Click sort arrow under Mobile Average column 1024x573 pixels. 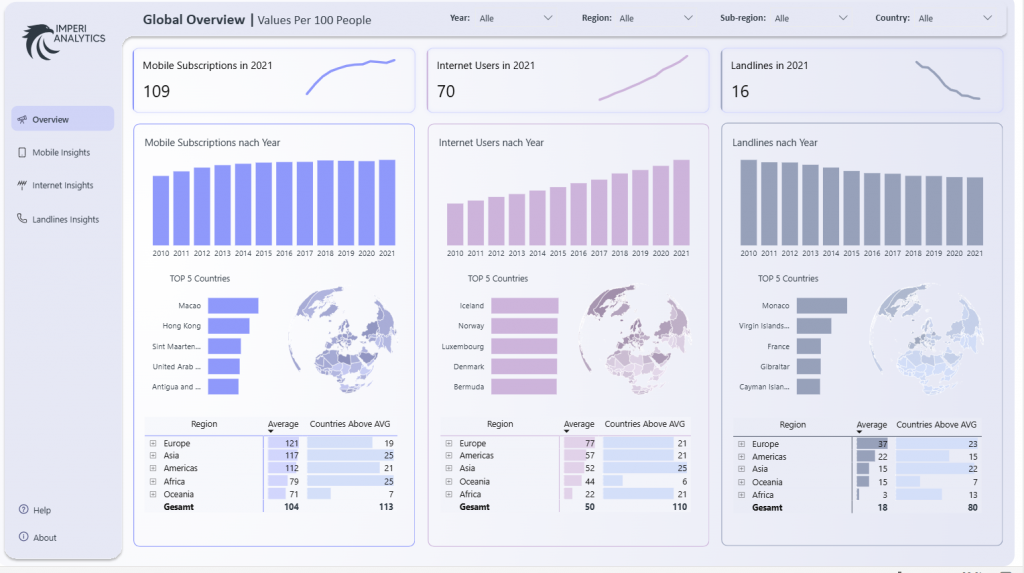(271, 431)
